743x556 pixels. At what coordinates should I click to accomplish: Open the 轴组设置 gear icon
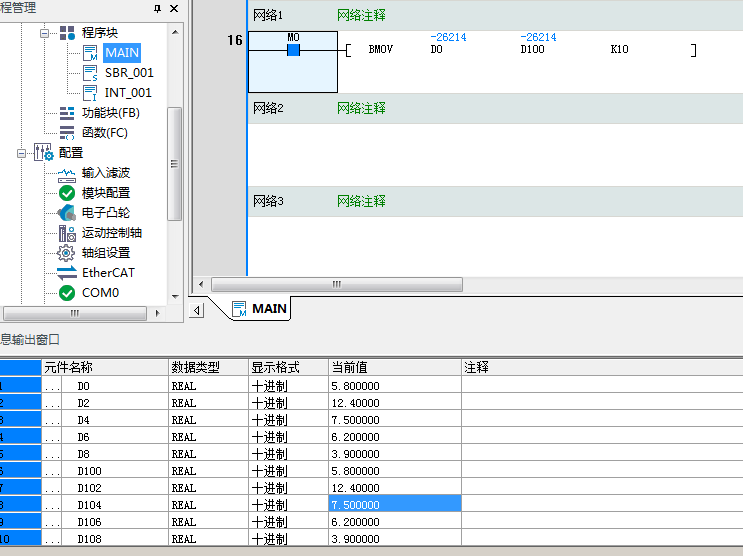67,252
